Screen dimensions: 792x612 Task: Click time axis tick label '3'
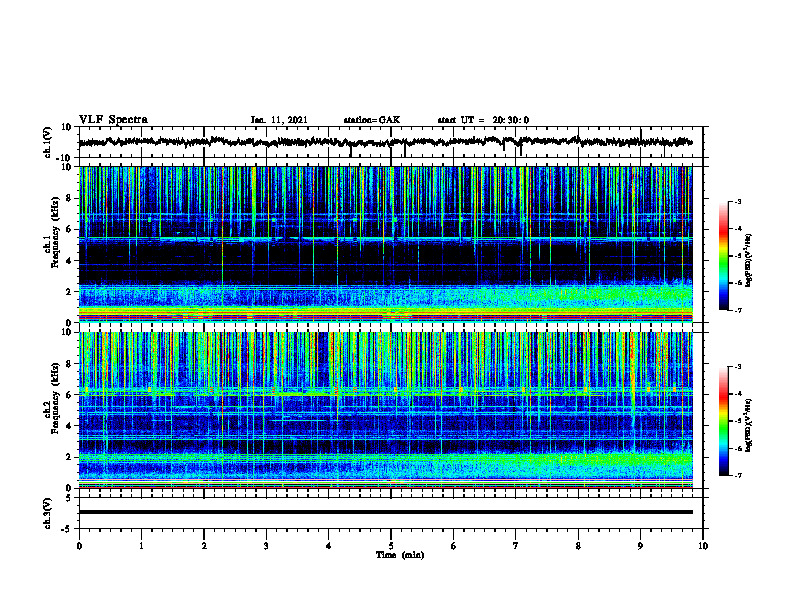tap(266, 546)
